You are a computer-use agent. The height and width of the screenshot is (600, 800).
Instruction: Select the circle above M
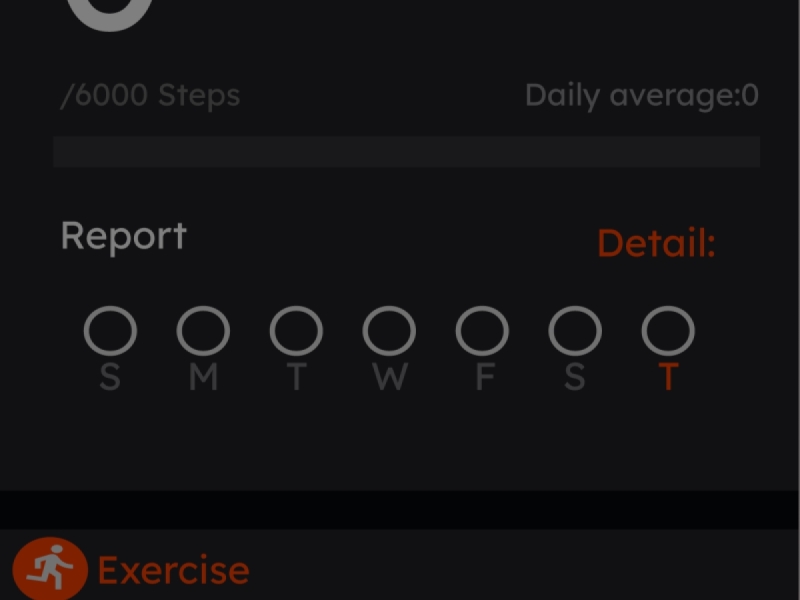point(203,330)
